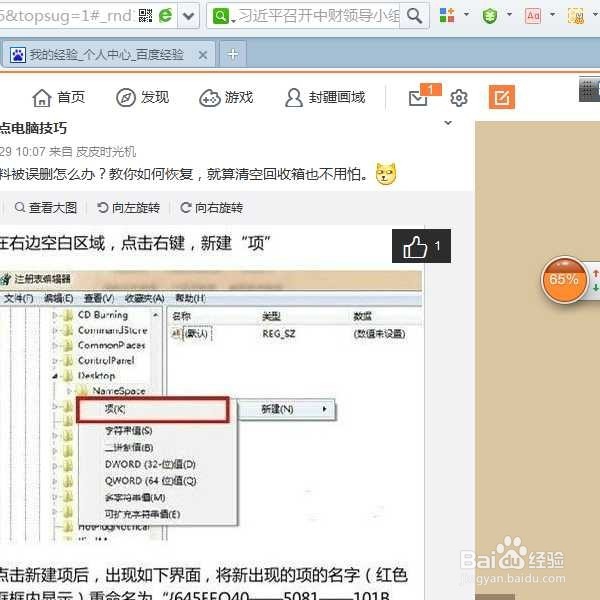Click the yellow cat emoji in post

click(x=386, y=174)
